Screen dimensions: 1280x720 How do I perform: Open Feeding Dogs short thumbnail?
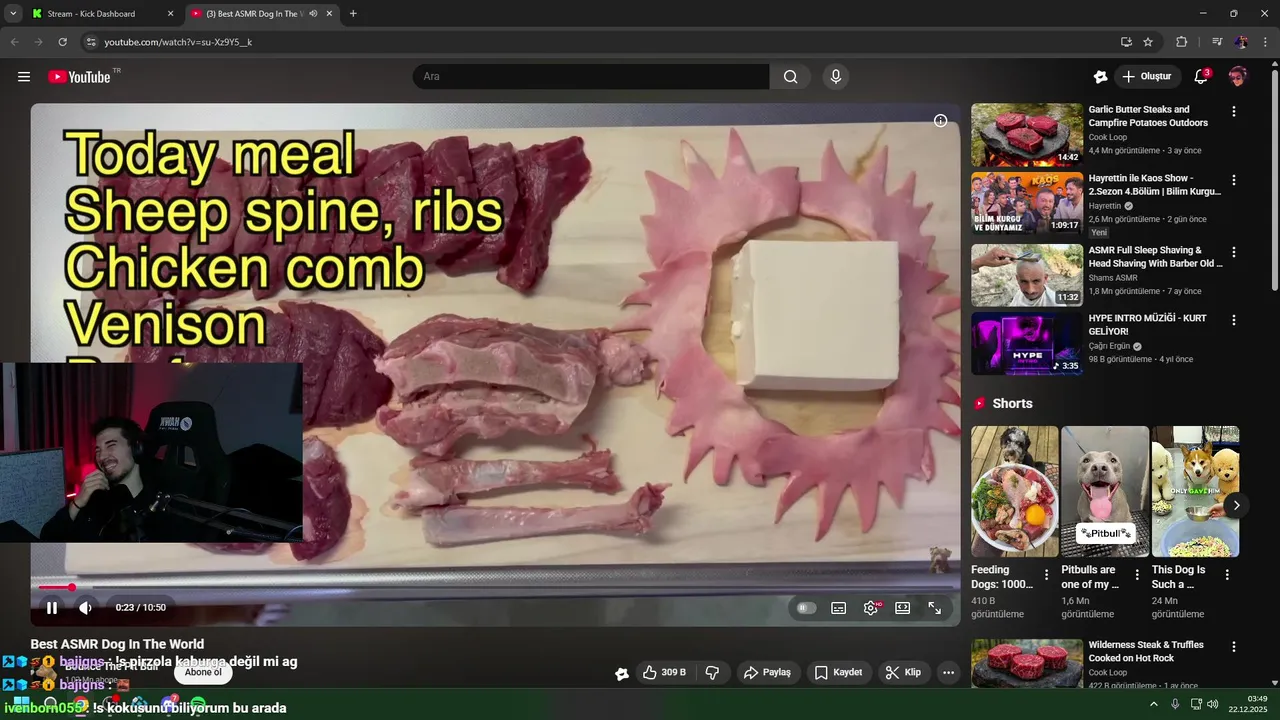tap(1014, 491)
